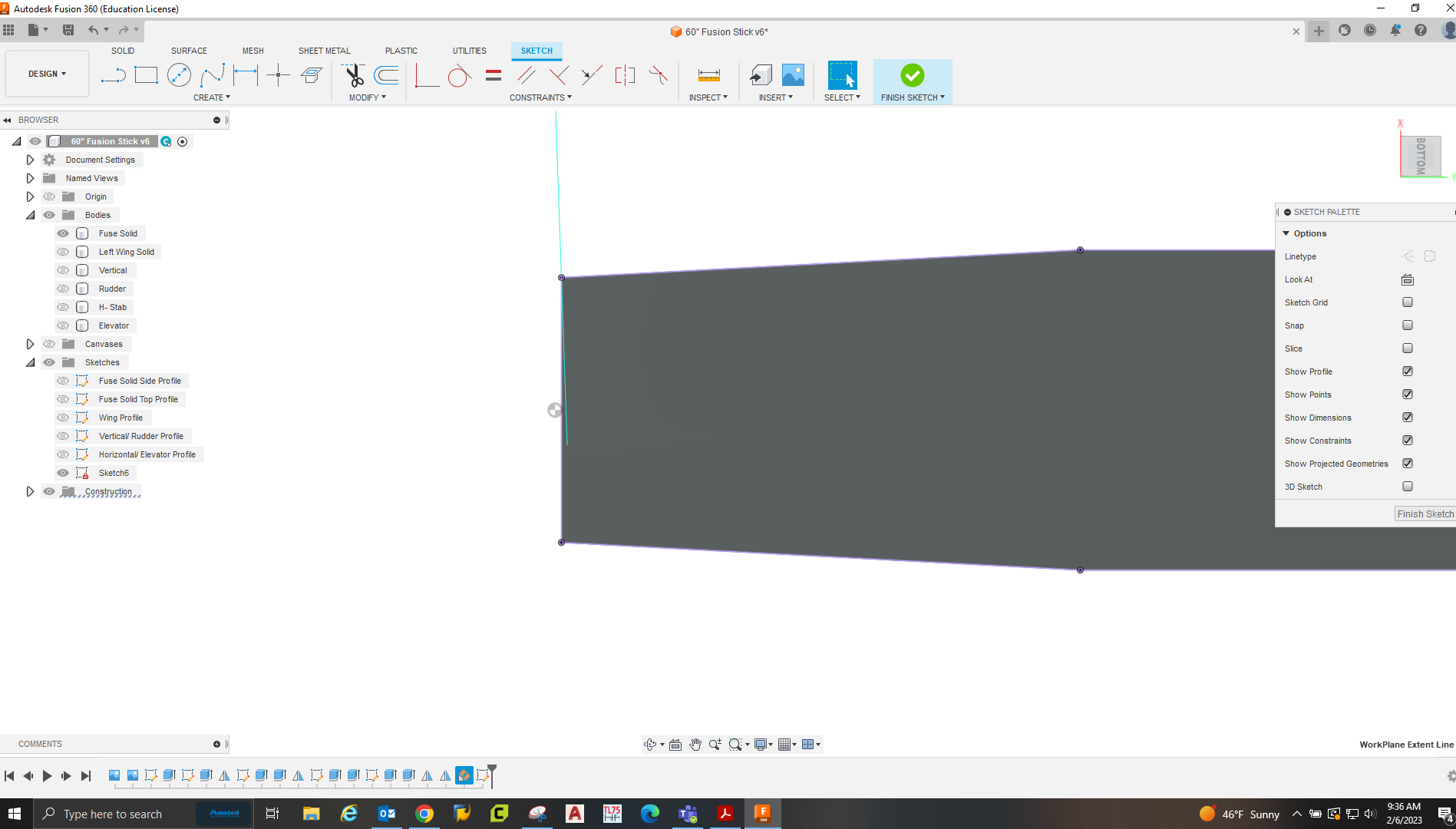This screenshot has width=1456, height=829.
Task: Select the Line sketch tool
Action: pos(113,75)
